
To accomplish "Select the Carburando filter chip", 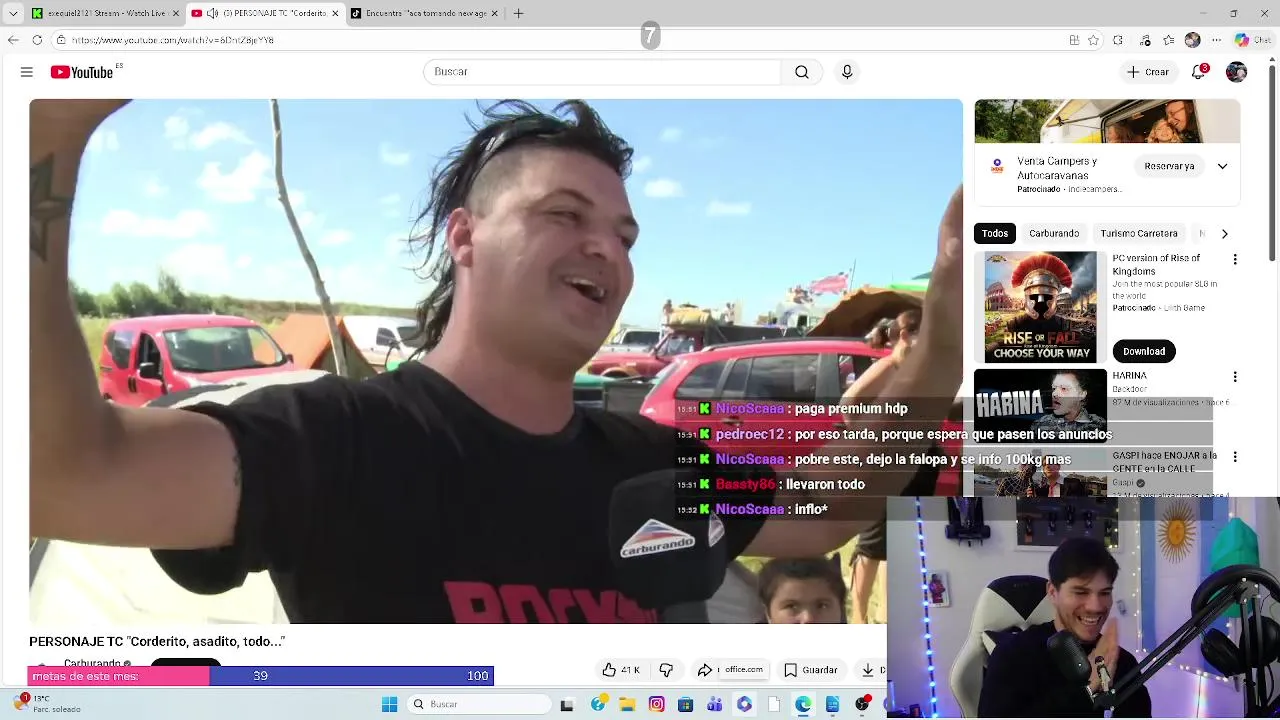I will click(1054, 233).
